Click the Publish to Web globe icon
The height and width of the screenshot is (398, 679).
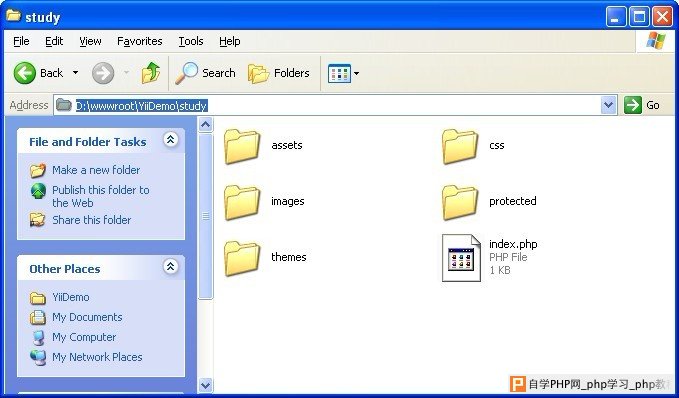[38, 191]
